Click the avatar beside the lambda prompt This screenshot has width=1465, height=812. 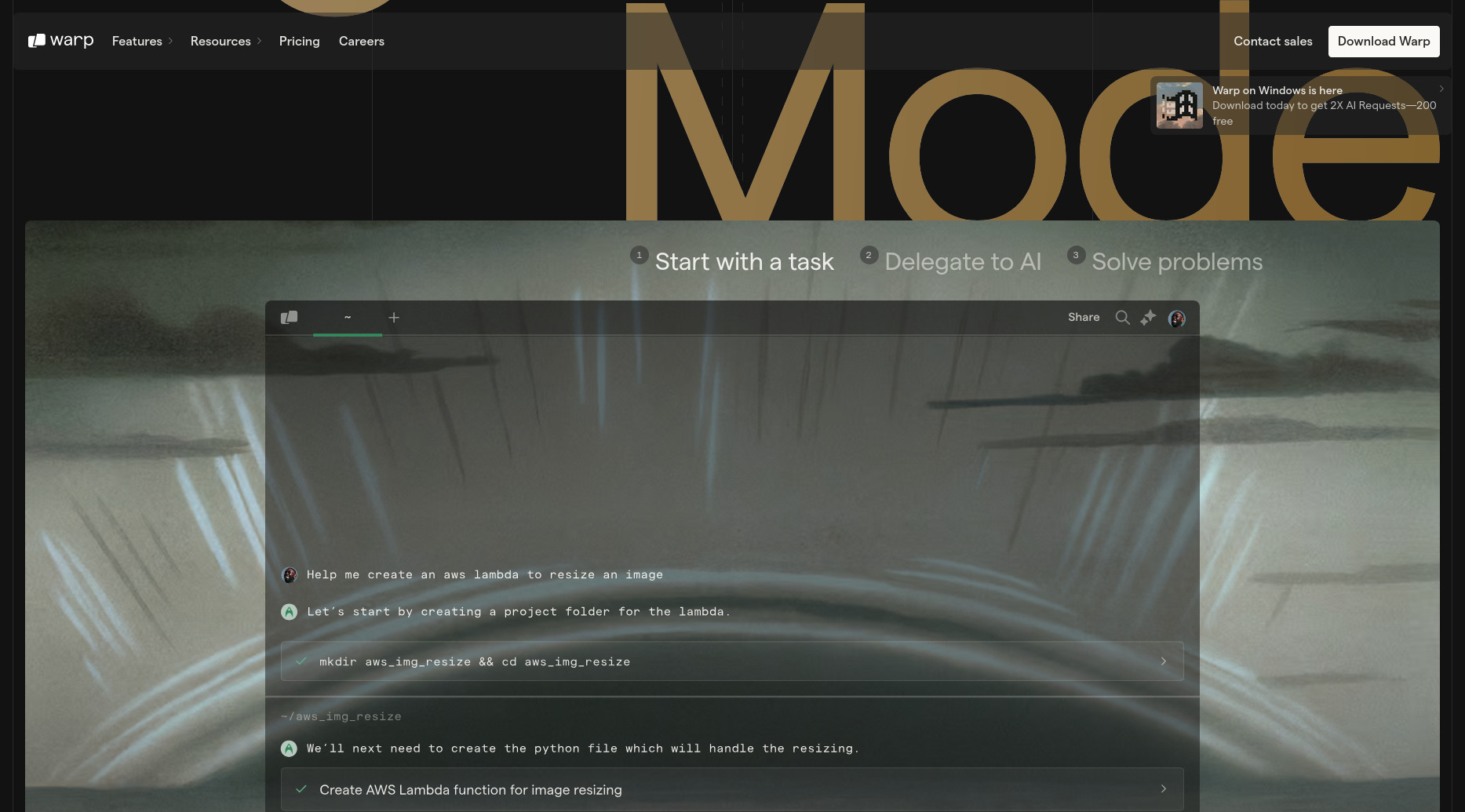(289, 575)
